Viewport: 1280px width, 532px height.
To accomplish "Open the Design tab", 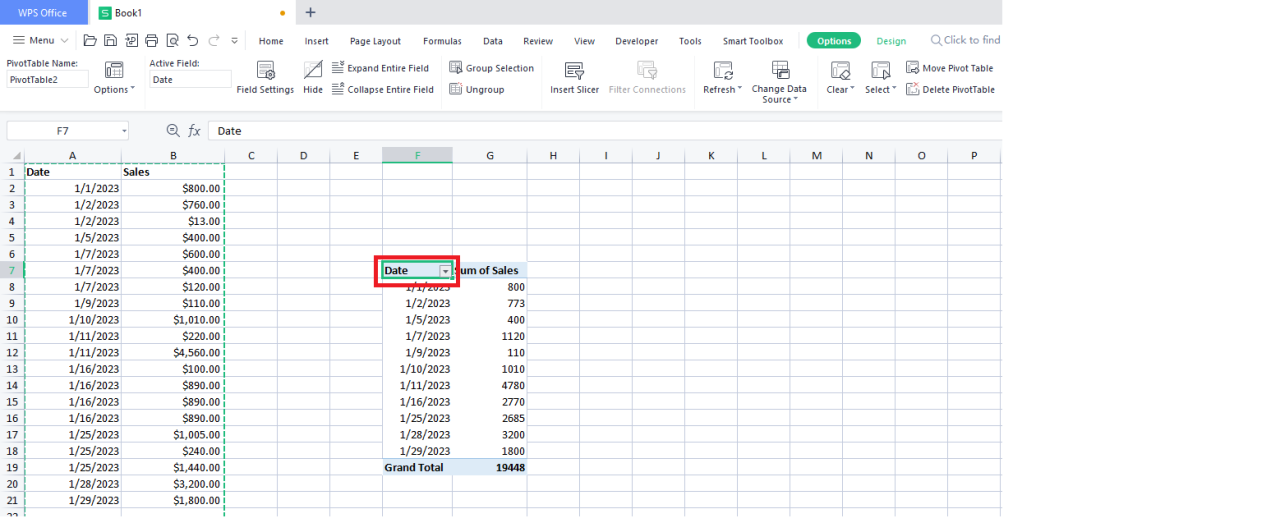I will coord(890,41).
